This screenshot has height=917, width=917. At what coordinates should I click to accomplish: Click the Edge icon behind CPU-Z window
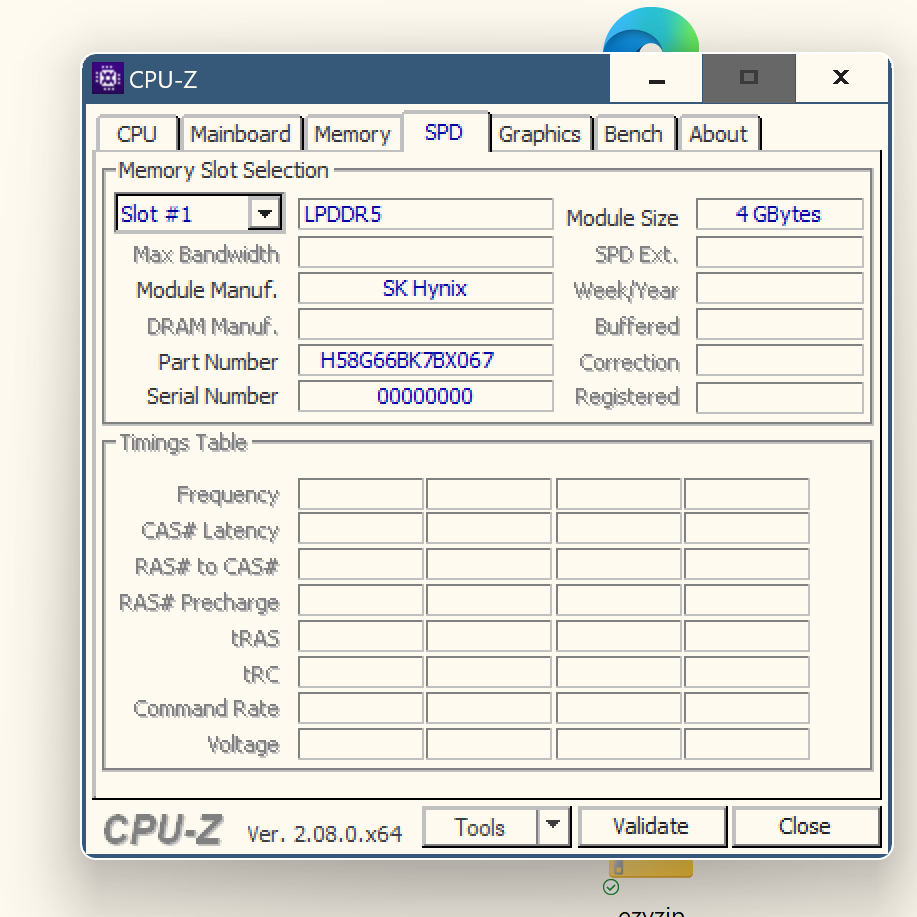pyautogui.click(x=651, y=30)
